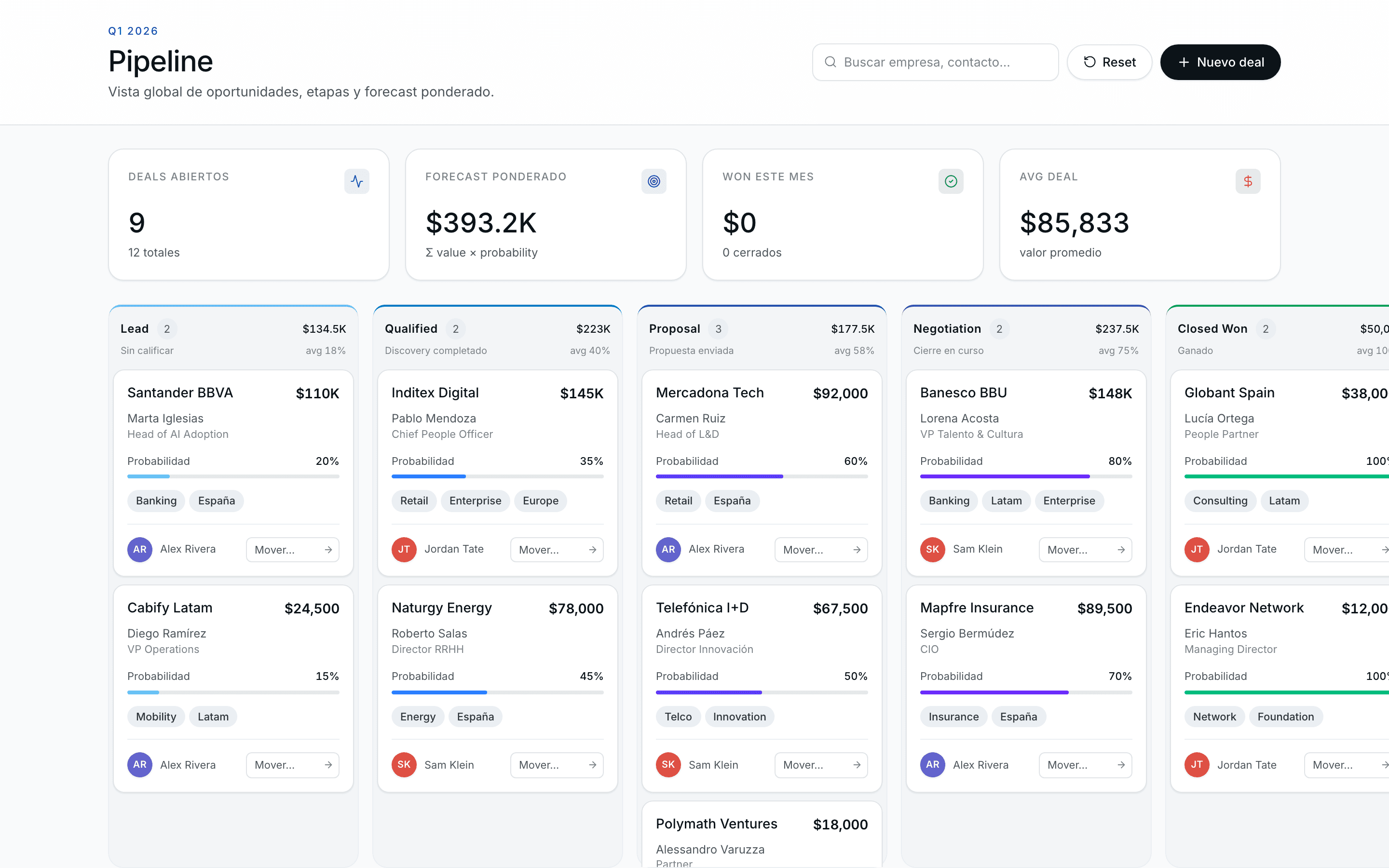
Task: Click Banesco BBU probability bar
Action: tap(1026, 476)
